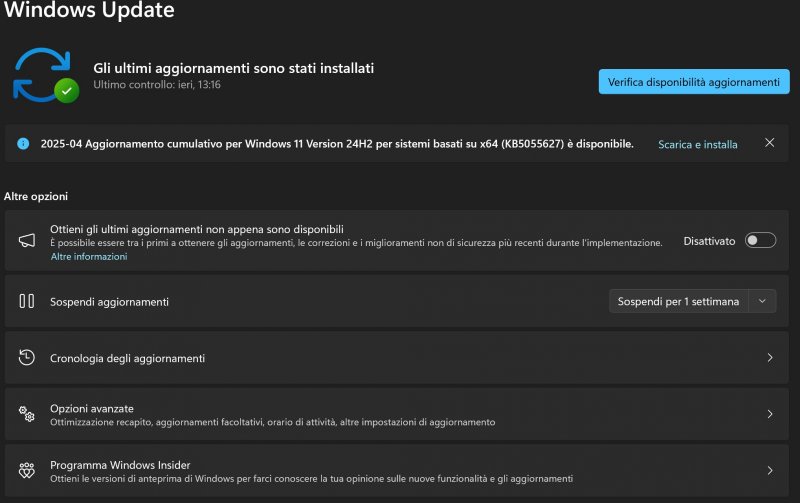Image resolution: width=800 pixels, height=503 pixels.
Task: Click the megaphone icon for latest updates
Action: coord(27,240)
